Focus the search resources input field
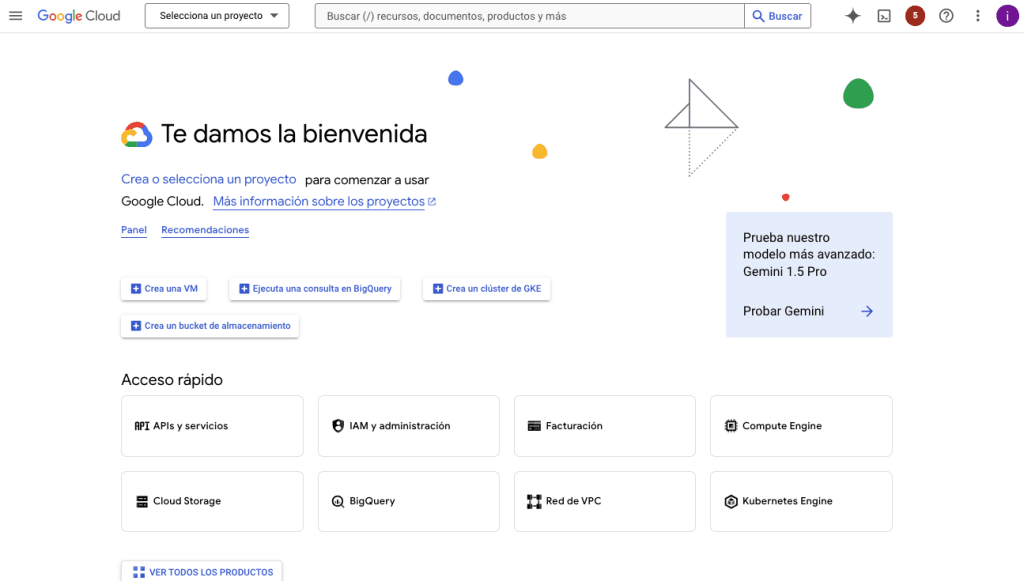 (529, 16)
